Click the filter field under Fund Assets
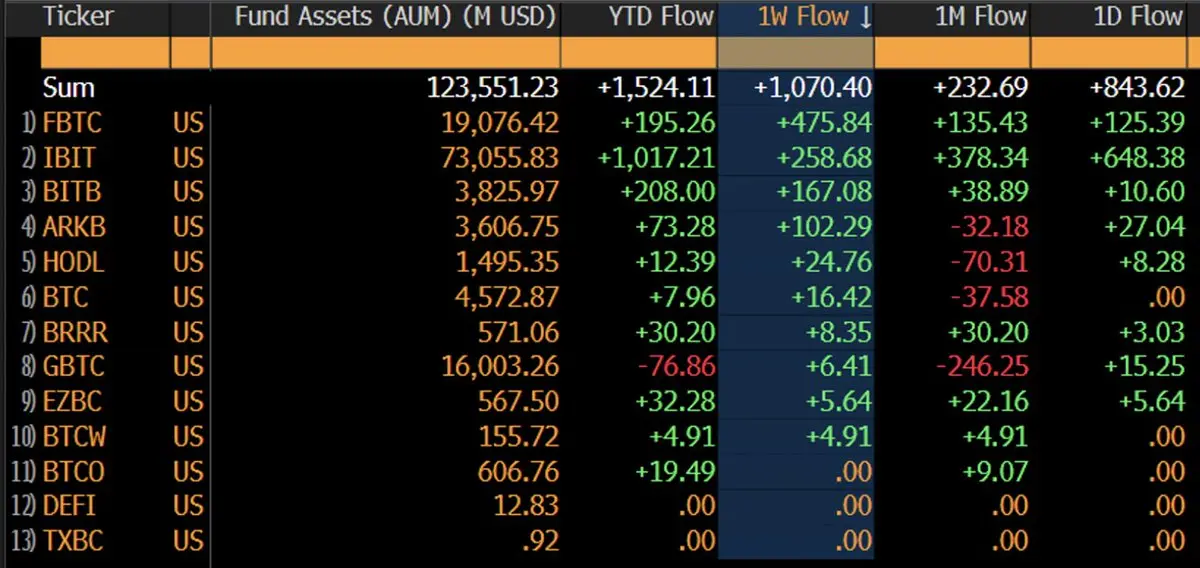 pyautogui.click(x=385, y=52)
